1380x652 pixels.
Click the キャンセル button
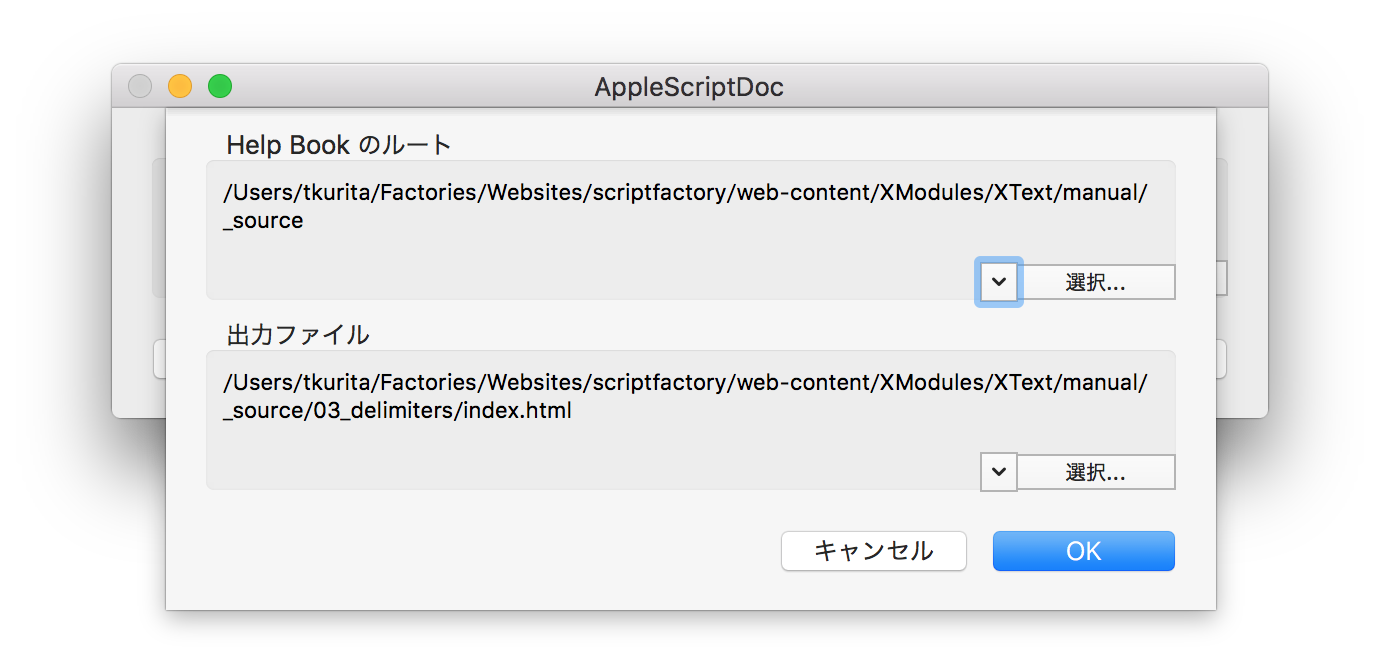pyautogui.click(x=873, y=551)
